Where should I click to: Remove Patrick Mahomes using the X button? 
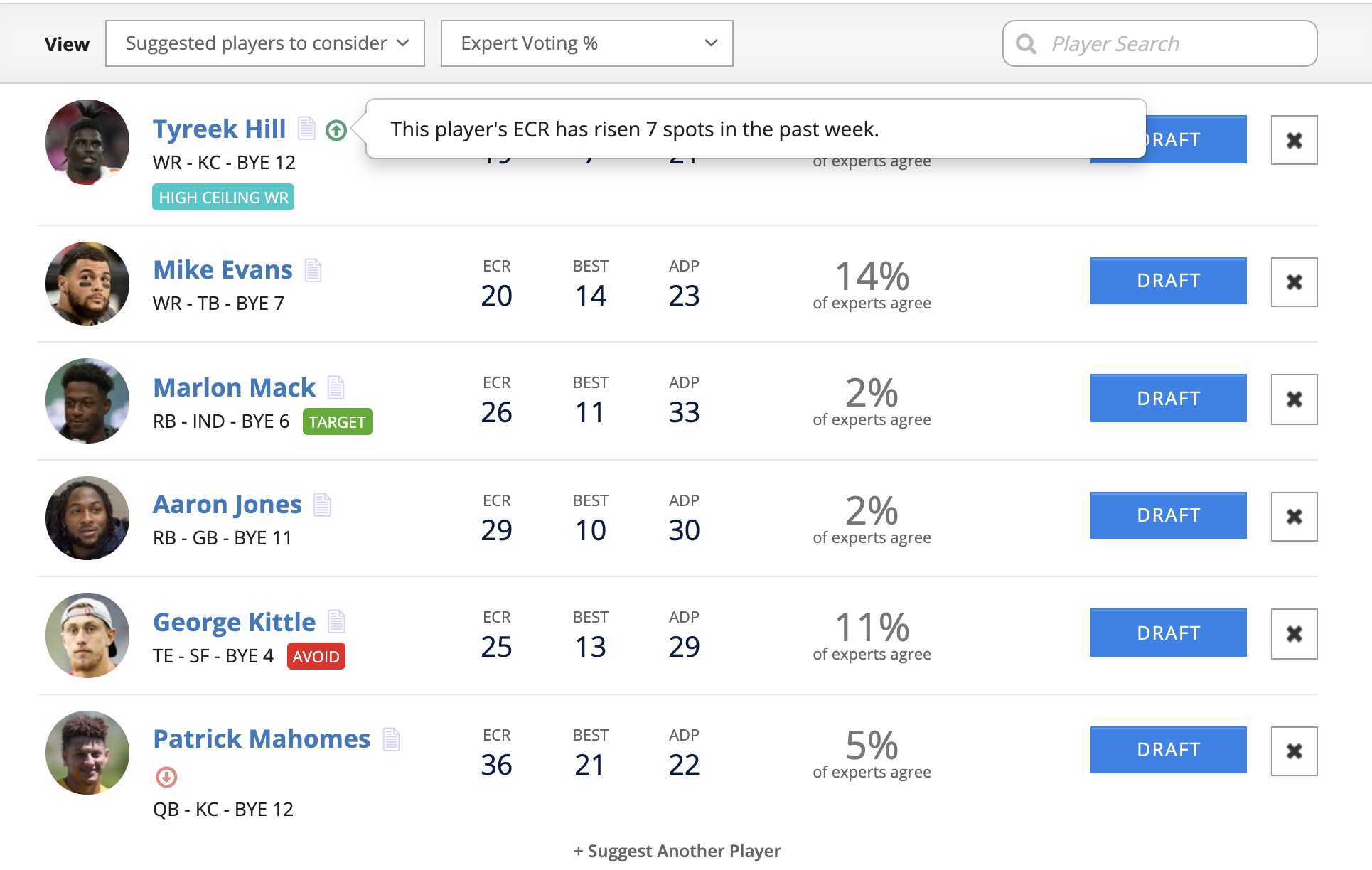click(1294, 751)
